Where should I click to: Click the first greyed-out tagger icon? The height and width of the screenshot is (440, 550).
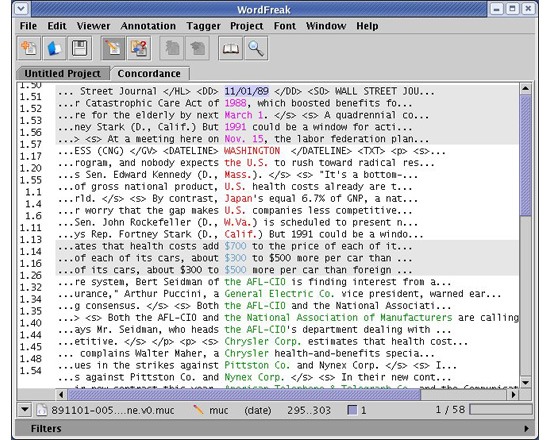(x=172, y=48)
